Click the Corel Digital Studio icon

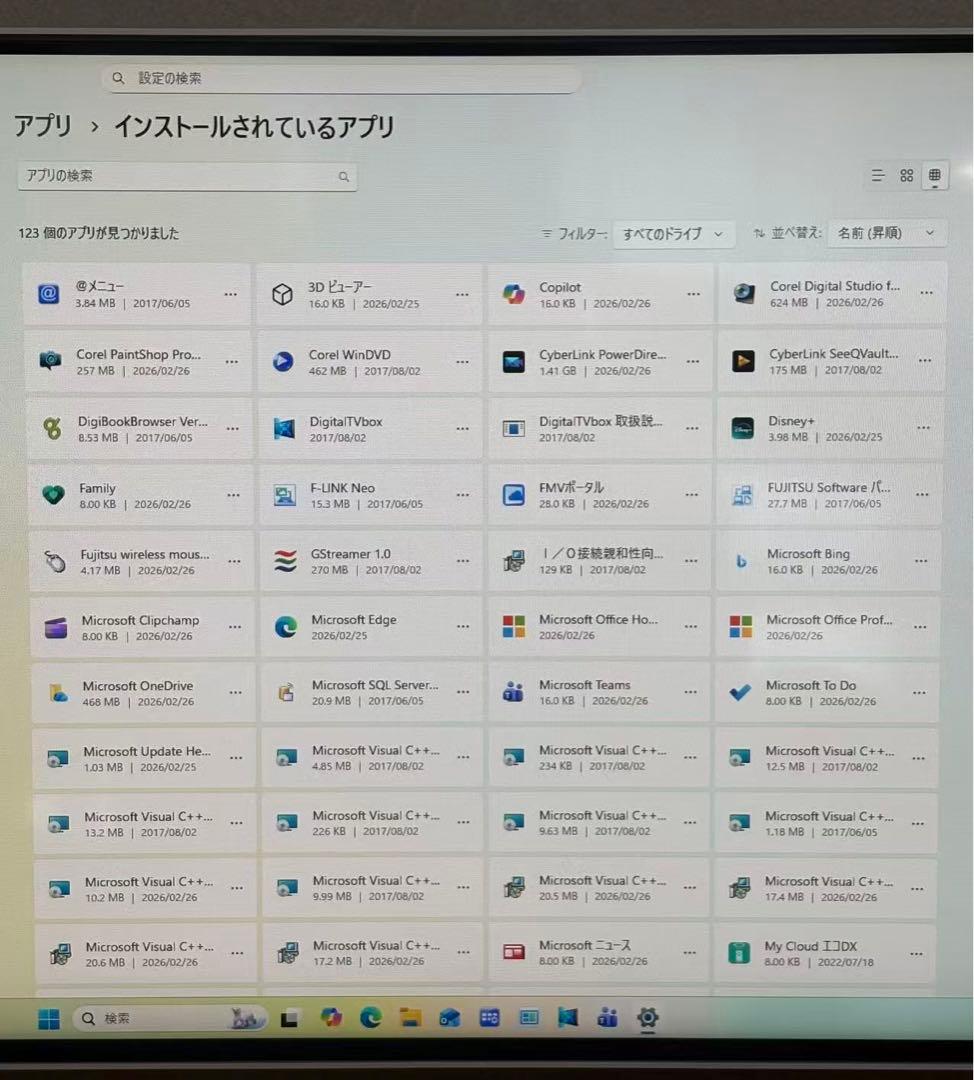744,293
